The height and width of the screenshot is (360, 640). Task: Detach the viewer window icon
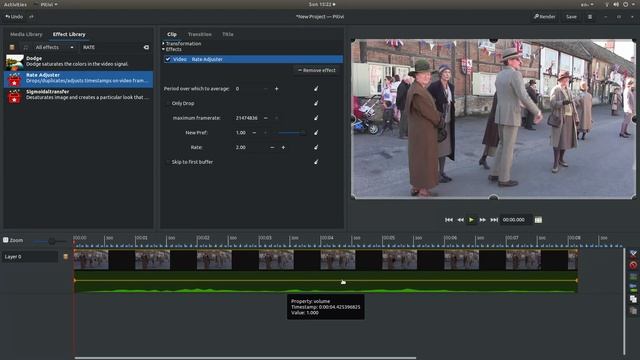coord(538,220)
